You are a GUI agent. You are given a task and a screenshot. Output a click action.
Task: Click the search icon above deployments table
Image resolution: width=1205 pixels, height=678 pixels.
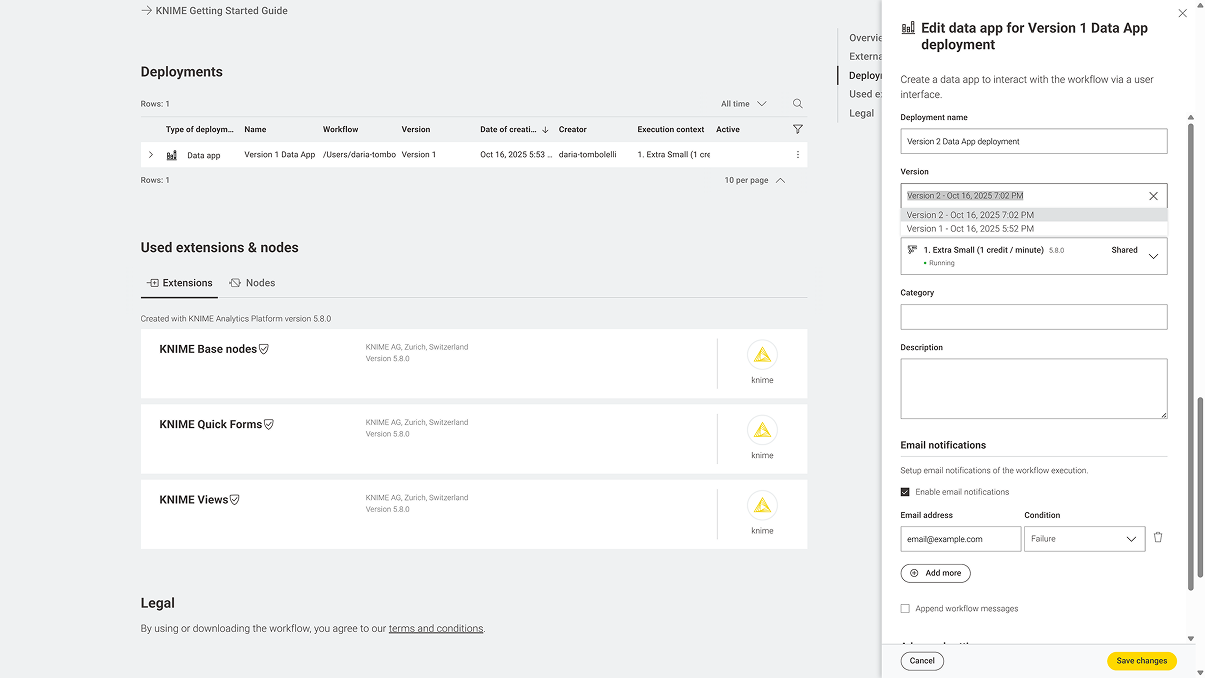tap(797, 104)
